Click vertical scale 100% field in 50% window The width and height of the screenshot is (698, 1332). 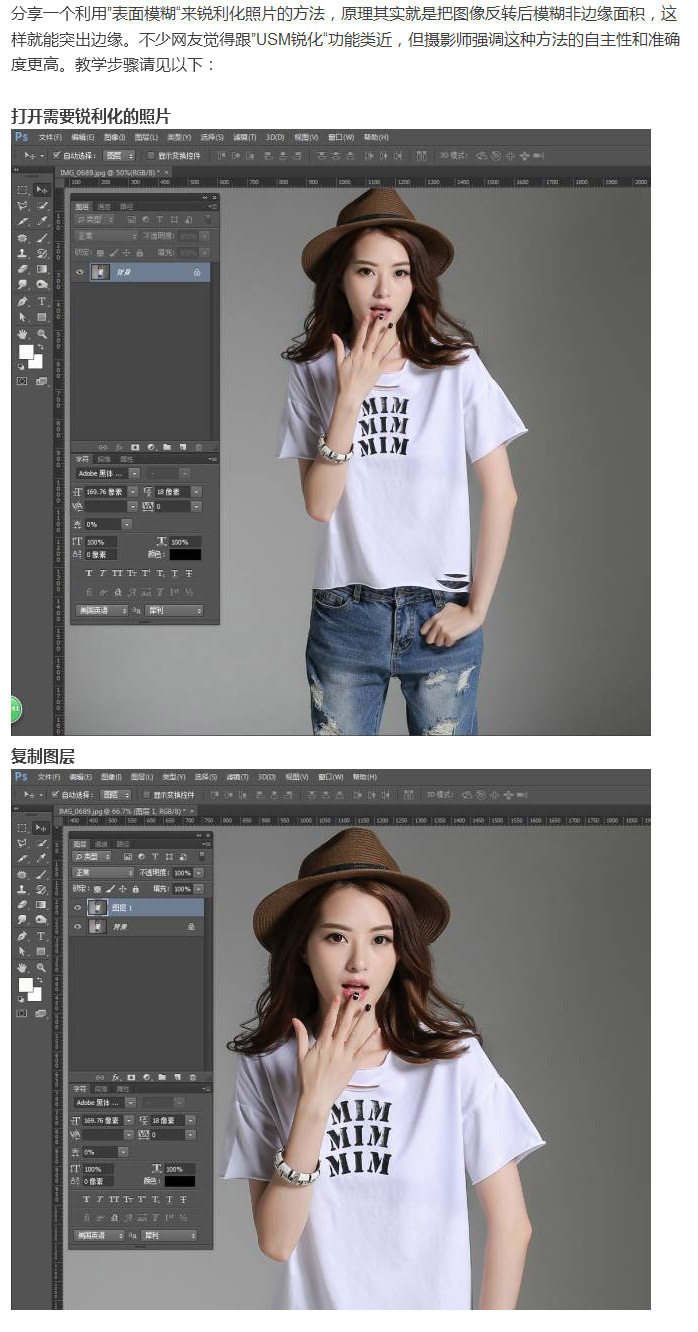pos(100,542)
